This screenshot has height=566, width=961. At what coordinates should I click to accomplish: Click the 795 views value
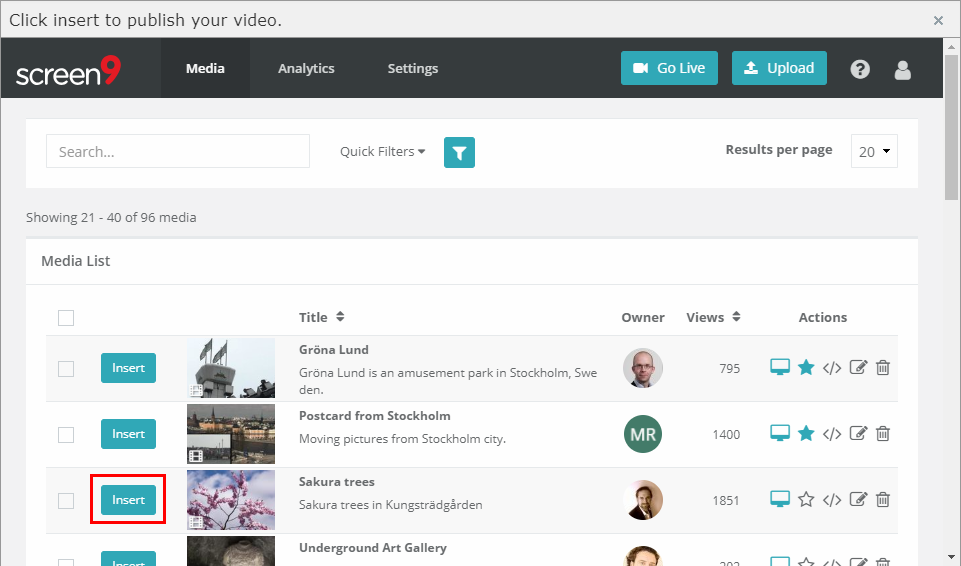coord(729,369)
